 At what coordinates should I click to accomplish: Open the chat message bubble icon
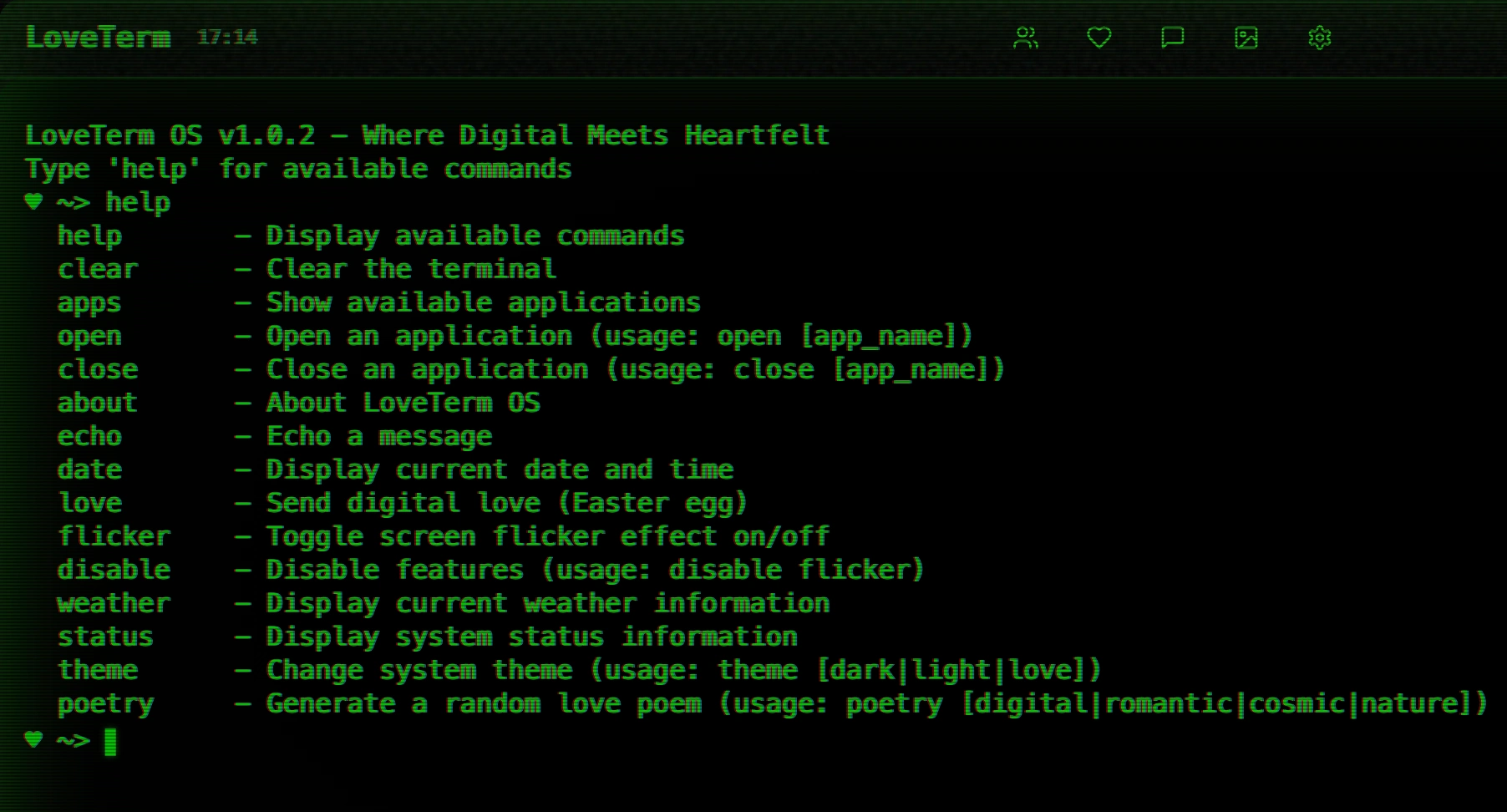[x=1172, y=38]
